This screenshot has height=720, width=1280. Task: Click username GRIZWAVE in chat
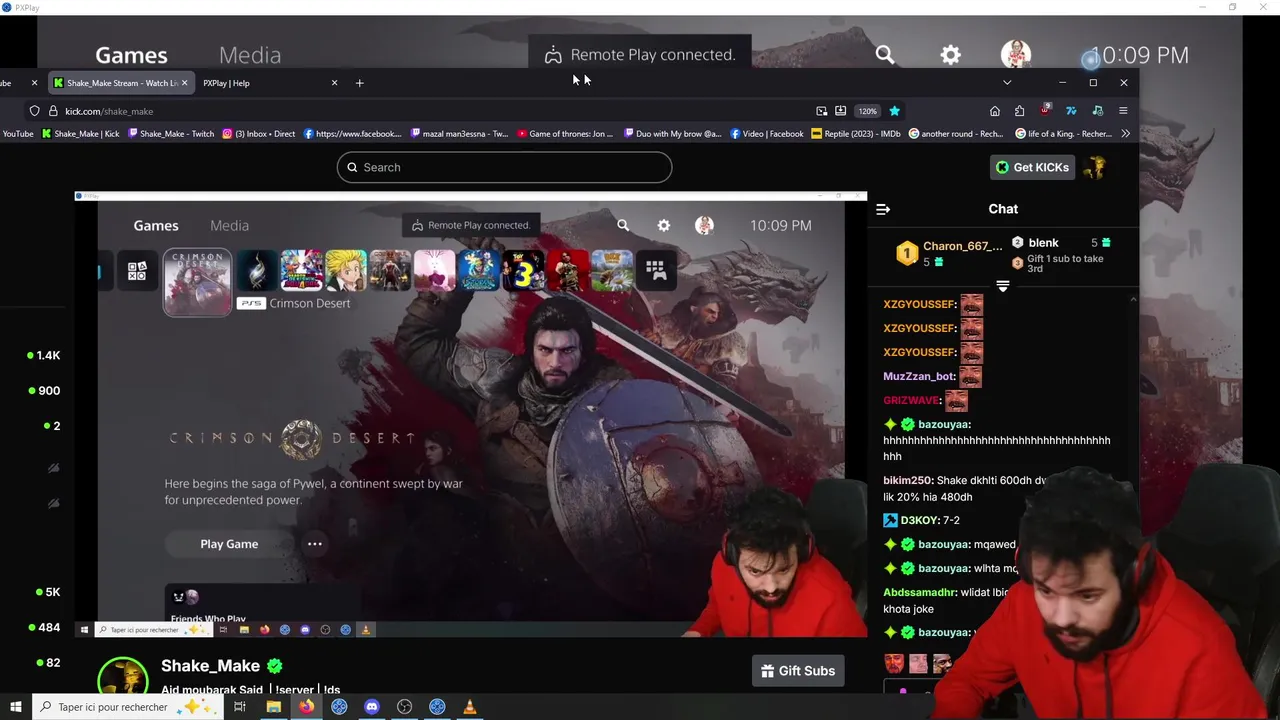click(911, 400)
